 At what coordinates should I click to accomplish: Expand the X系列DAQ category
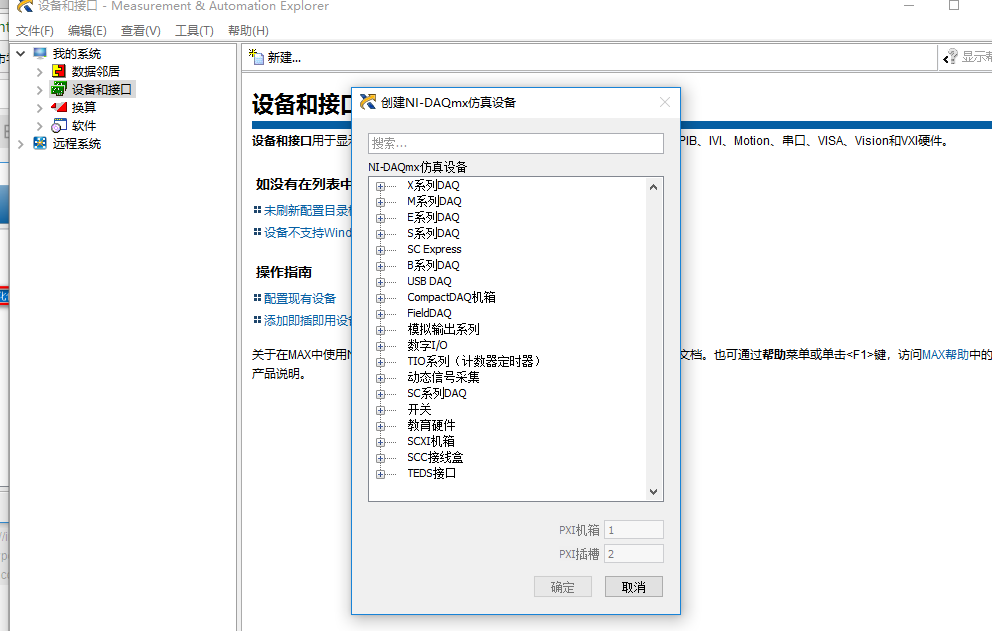[x=381, y=185]
